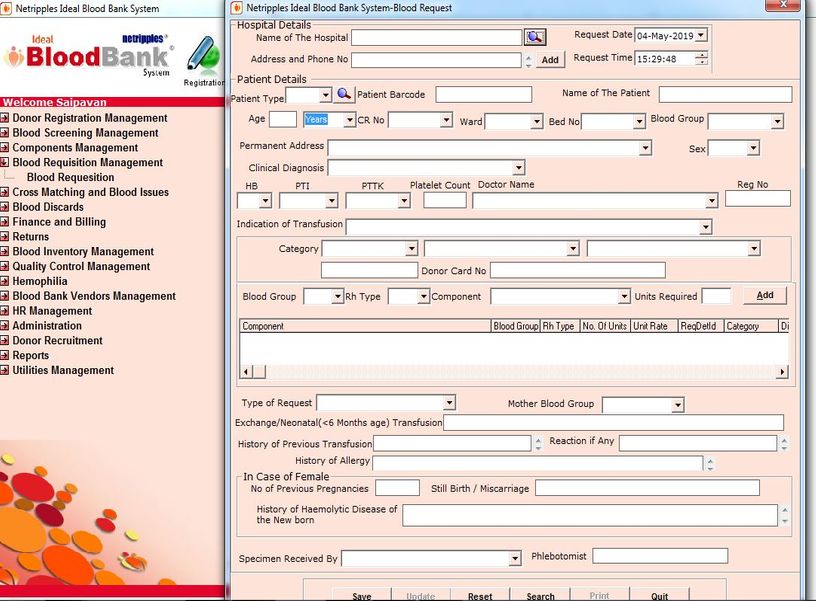This screenshot has height=601, width=816.
Task: Open Blood Bank Vendors Management menu
Action: pyautogui.click(x=94, y=296)
